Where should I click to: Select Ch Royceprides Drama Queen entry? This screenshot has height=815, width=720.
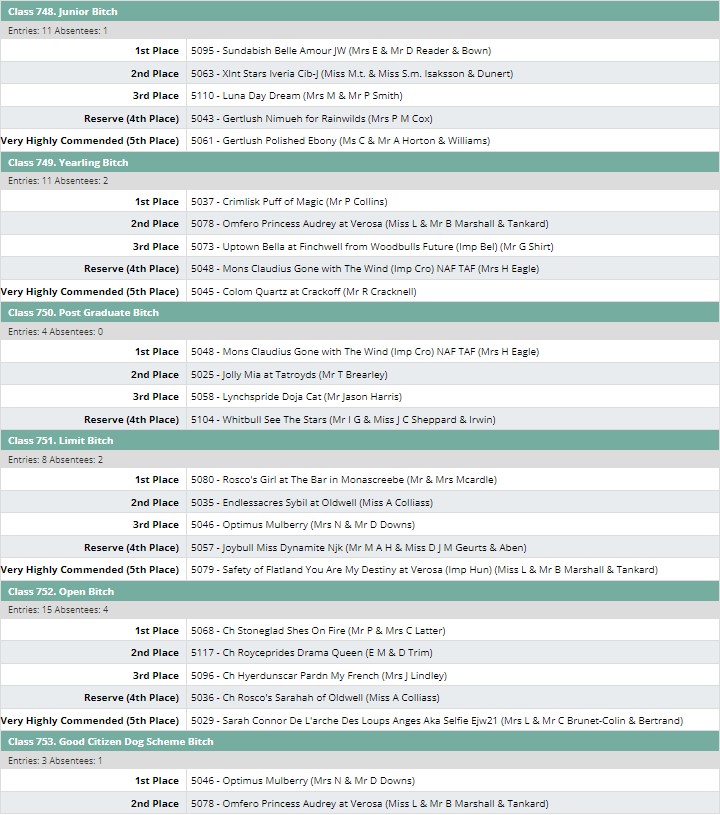coord(312,653)
